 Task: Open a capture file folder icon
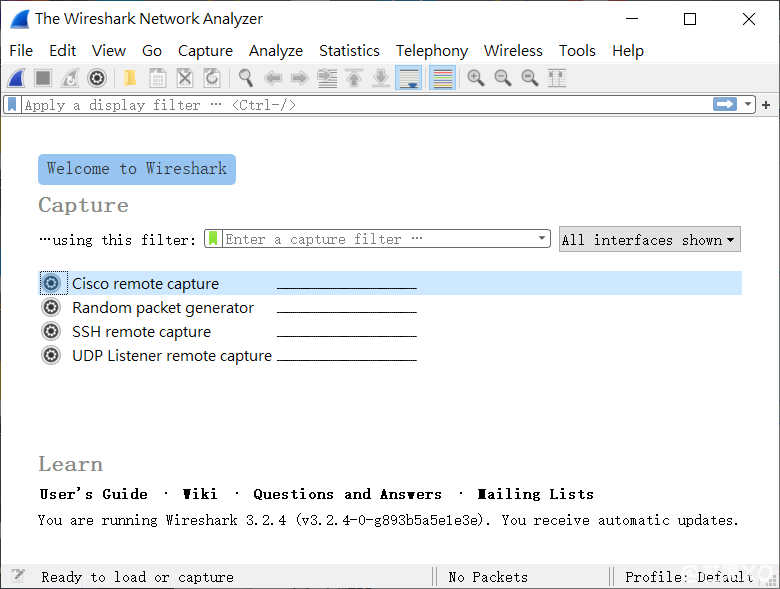click(x=130, y=78)
